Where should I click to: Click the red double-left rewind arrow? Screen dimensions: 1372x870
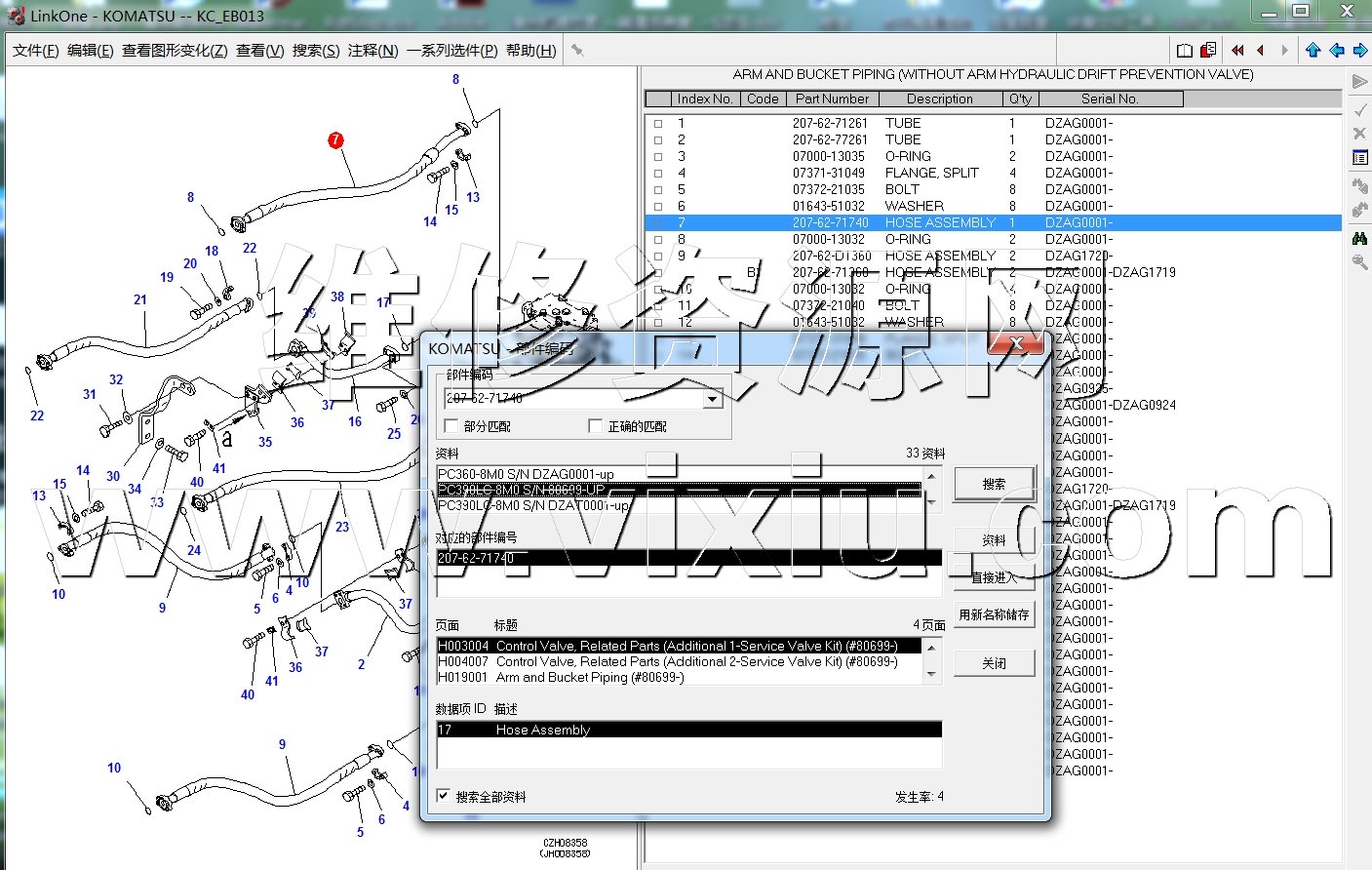click(1237, 51)
